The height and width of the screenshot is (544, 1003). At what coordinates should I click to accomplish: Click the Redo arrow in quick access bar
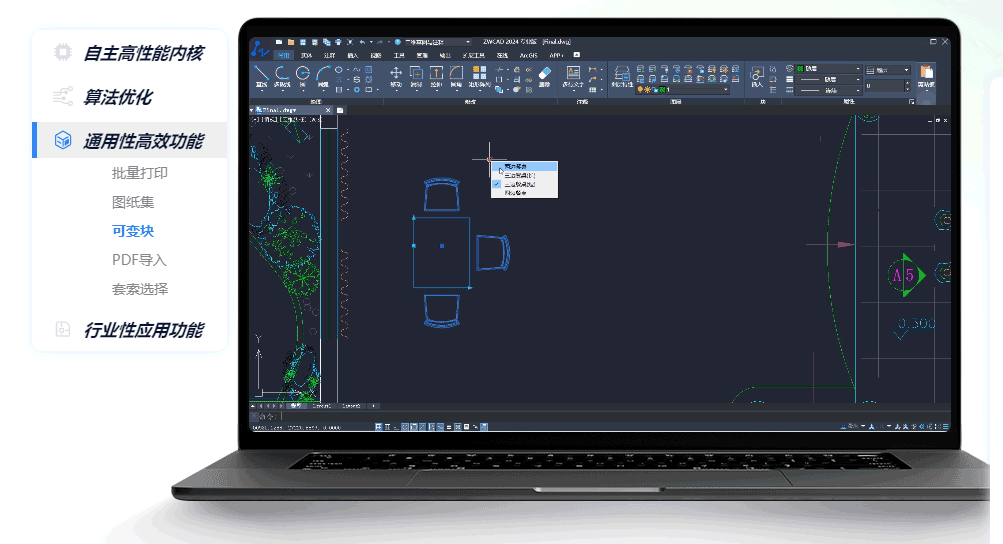tap(380, 42)
